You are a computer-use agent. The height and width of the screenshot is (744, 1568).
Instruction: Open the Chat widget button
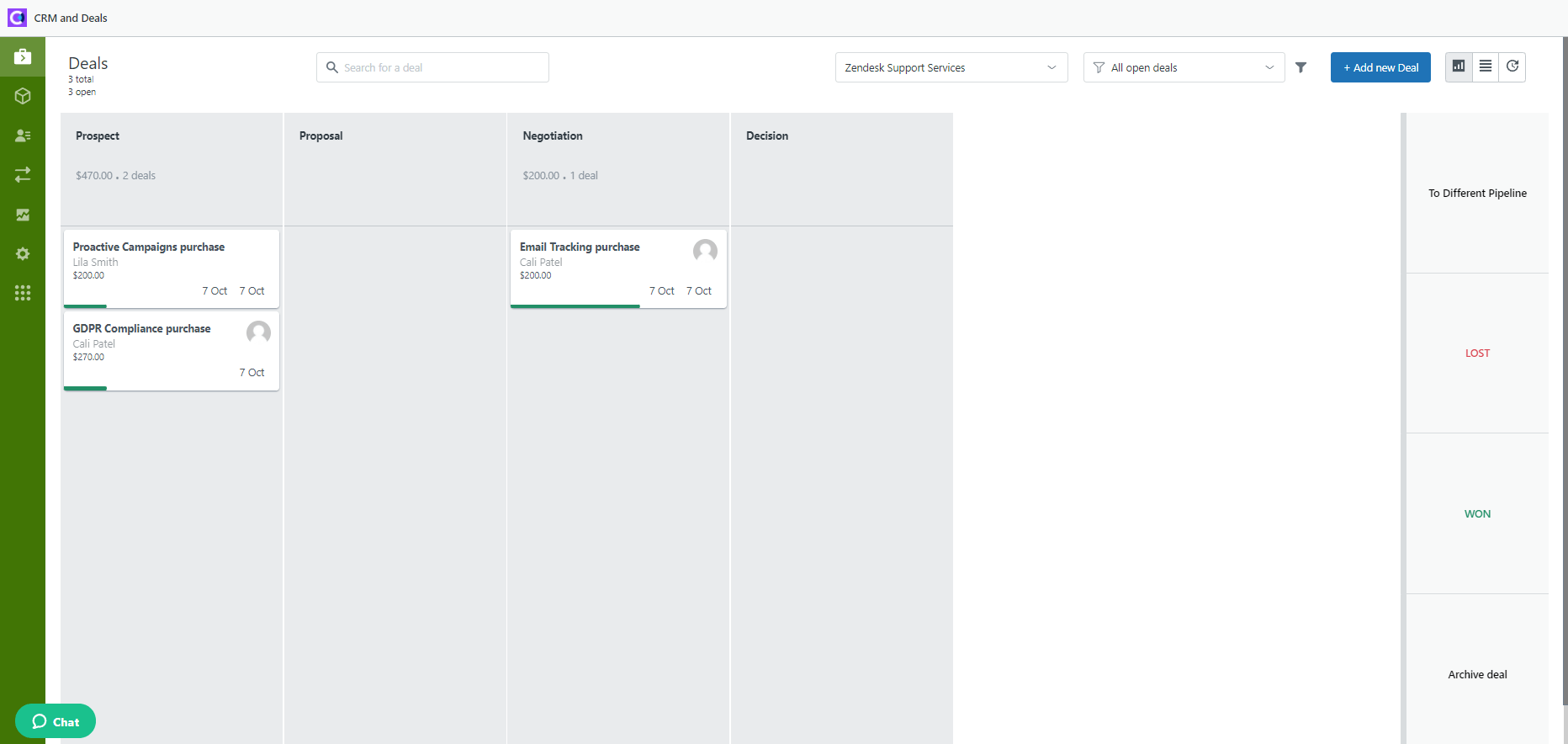pyautogui.click(x=56, y=721)
